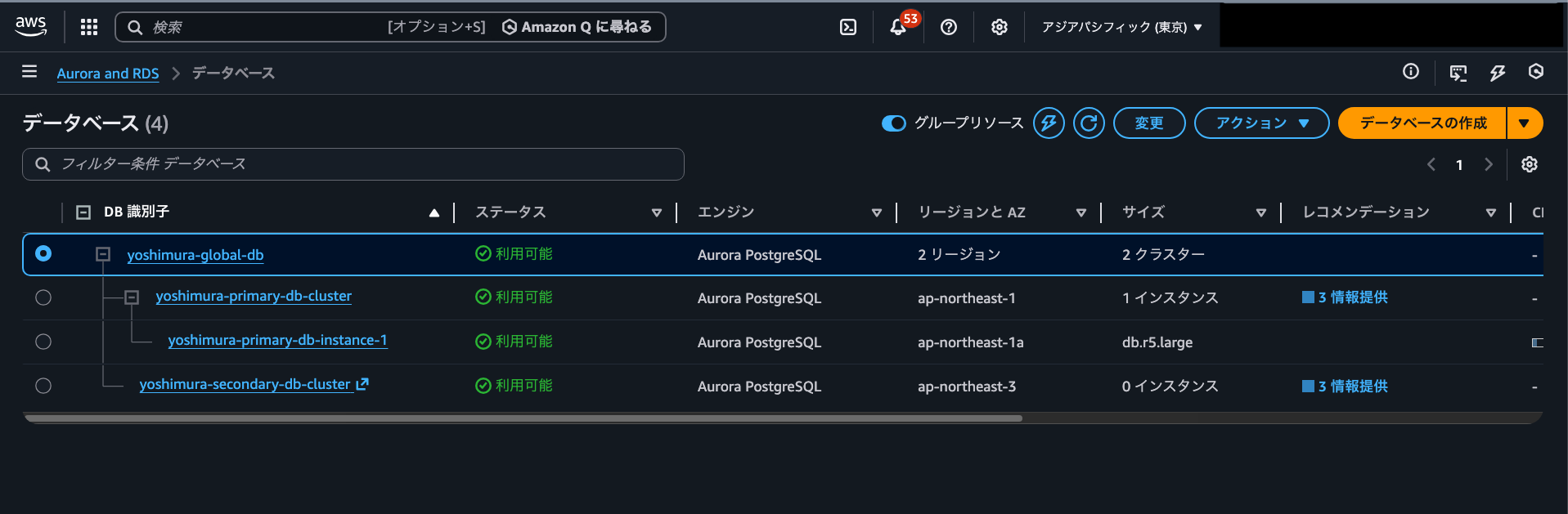Click the top bar settings gear

[x=999, y=27]
